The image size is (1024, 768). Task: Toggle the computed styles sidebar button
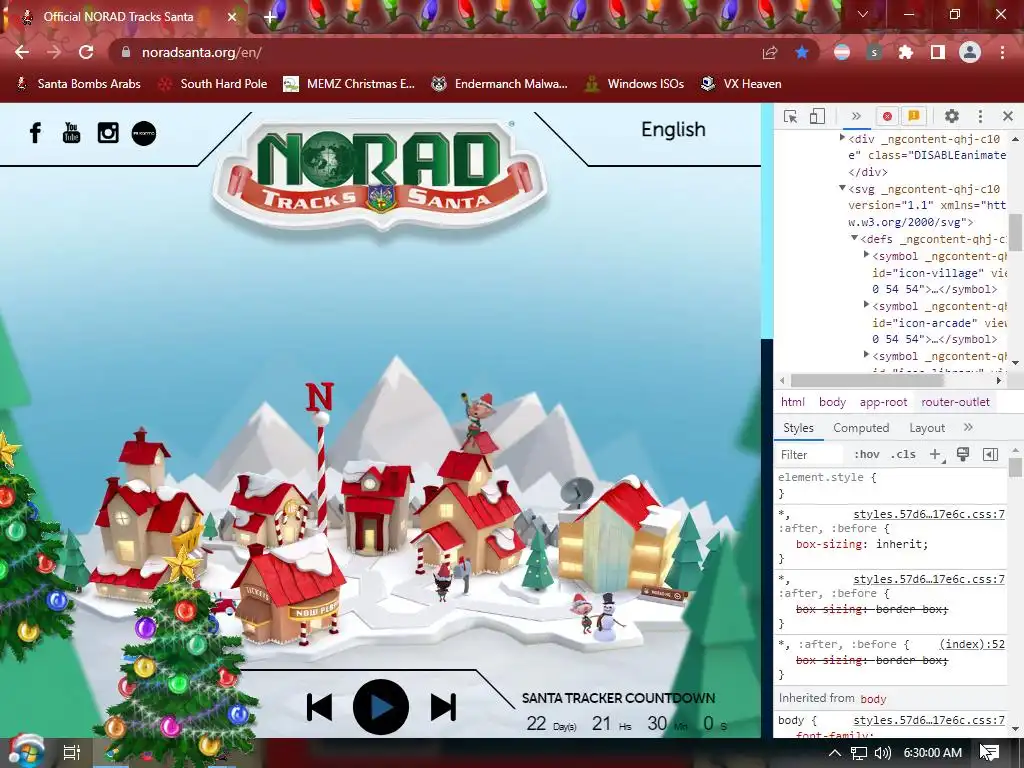[x=990, y=455]
